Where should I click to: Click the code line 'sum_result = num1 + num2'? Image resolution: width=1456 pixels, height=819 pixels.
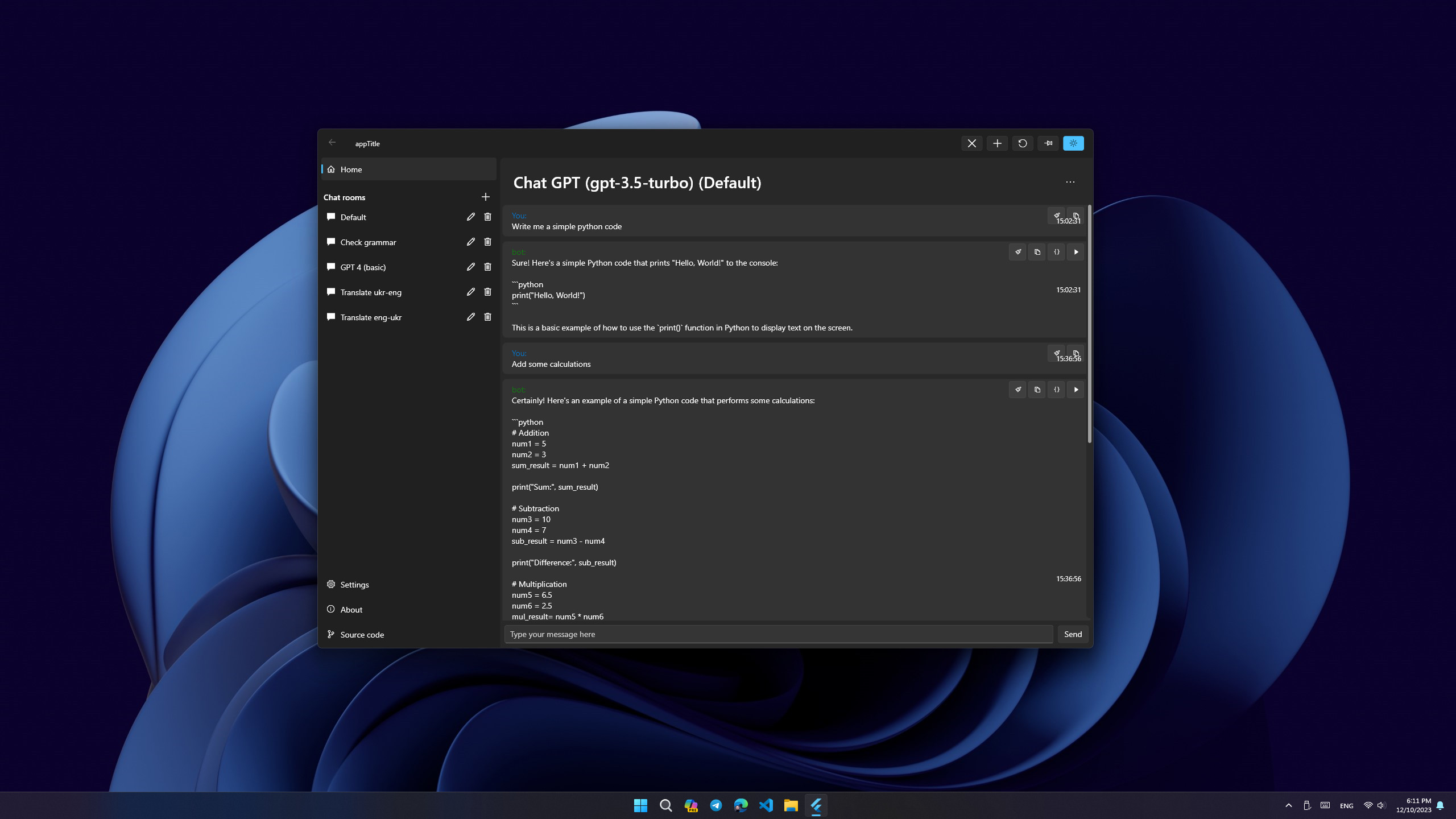[x=560, y=465]
